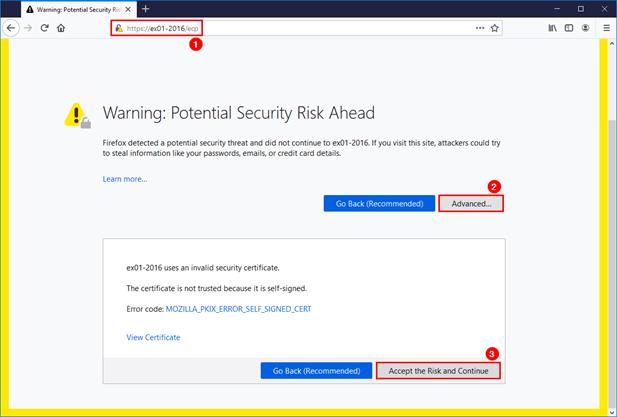
Task: Minimize the Firefox window
Action: [x=557, y=9]
